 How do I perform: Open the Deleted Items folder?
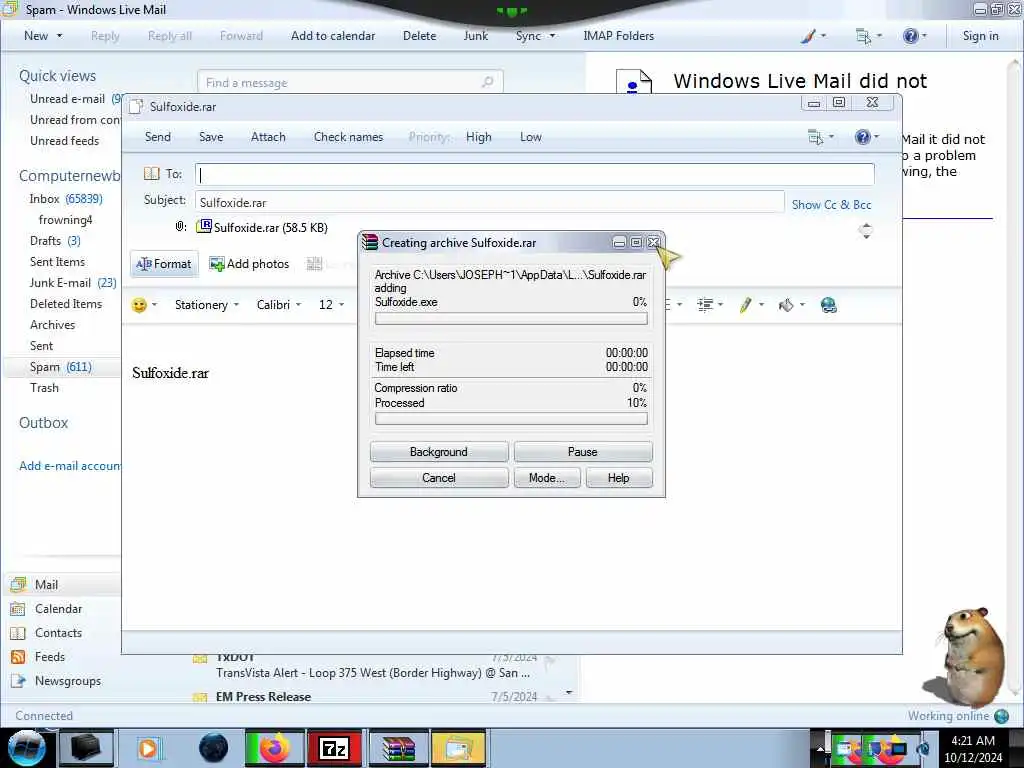[66, 304]
